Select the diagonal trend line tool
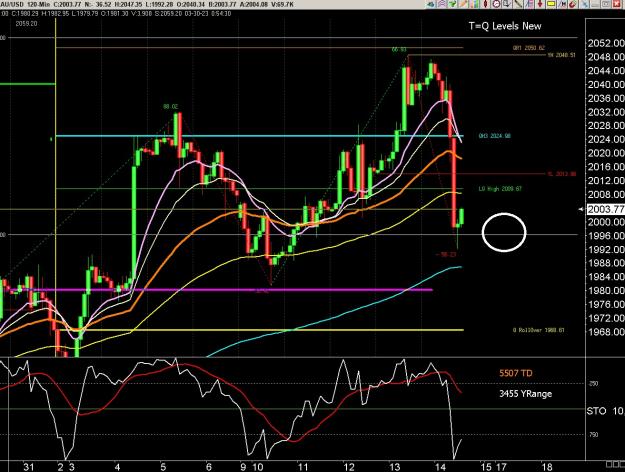 tap(518, 4)
